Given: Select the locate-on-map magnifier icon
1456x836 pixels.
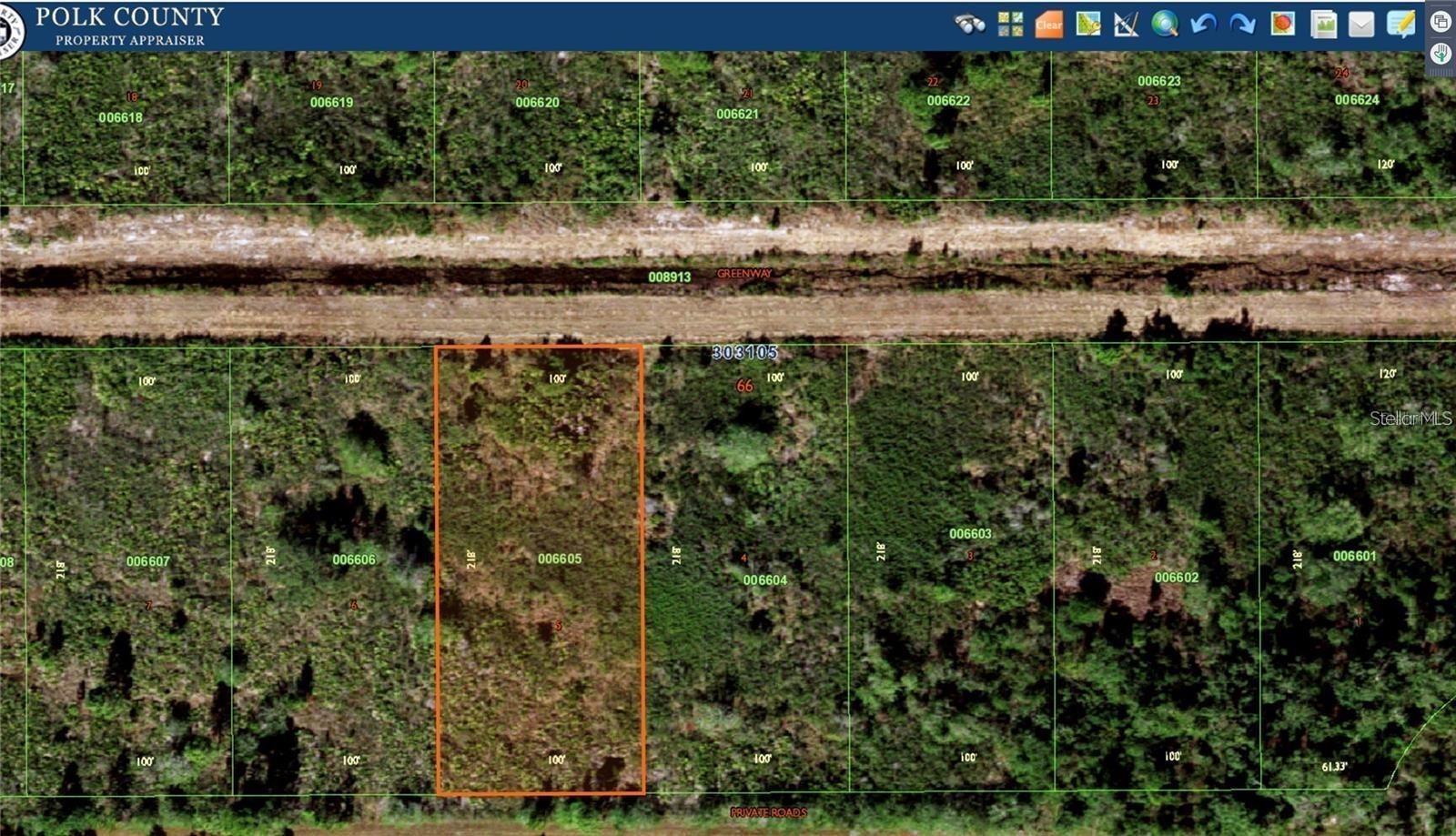Looking at the screenshot, I should [1088, 25].
